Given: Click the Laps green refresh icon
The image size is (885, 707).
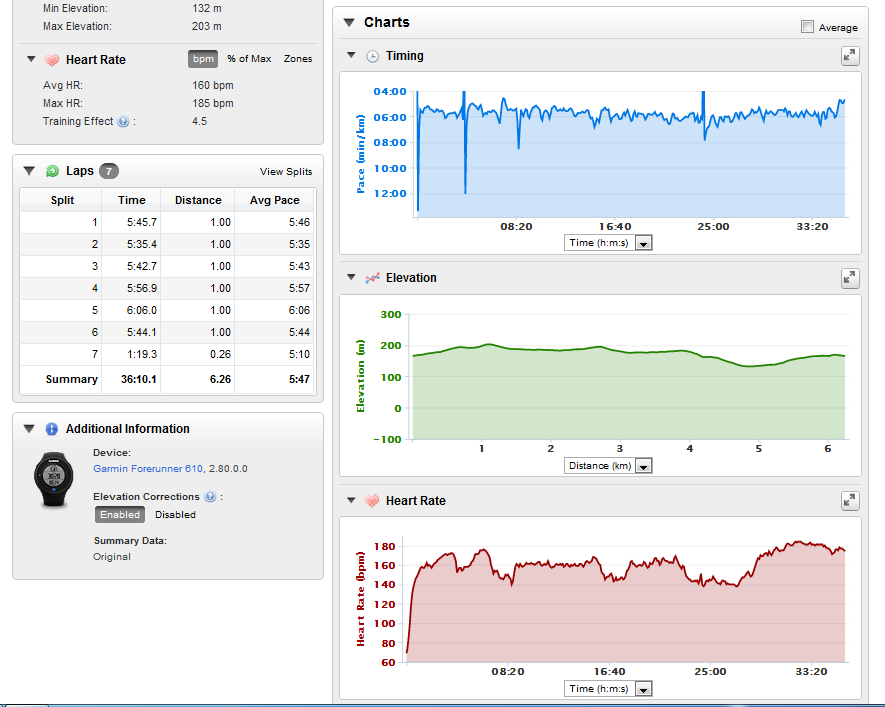Looking at the screenshot, I should coord(52,171).
